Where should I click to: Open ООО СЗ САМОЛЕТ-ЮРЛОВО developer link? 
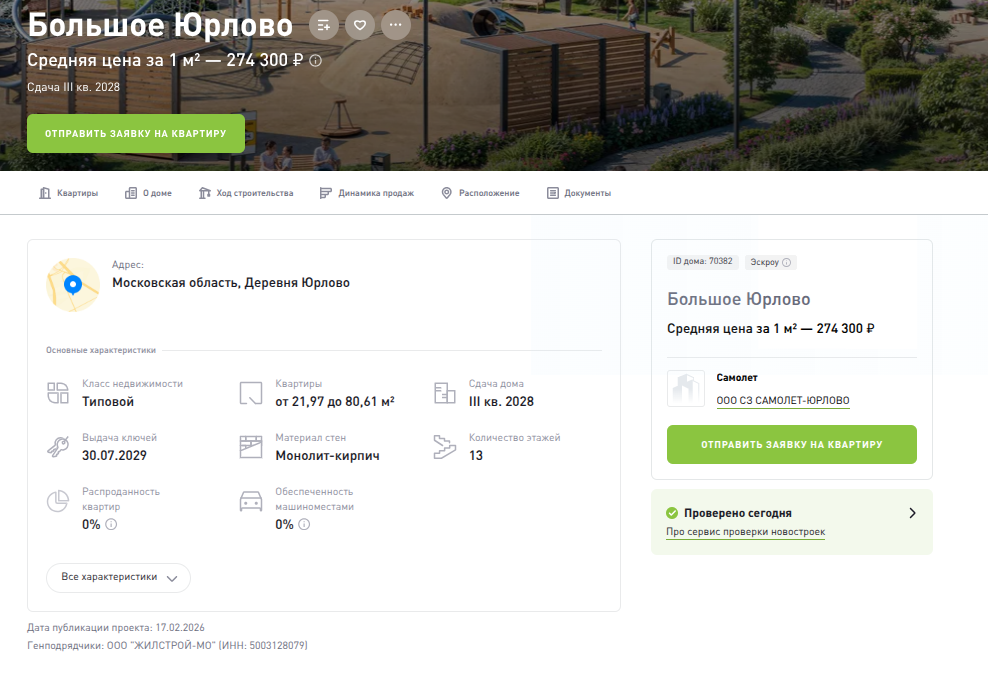click(783, 400)
